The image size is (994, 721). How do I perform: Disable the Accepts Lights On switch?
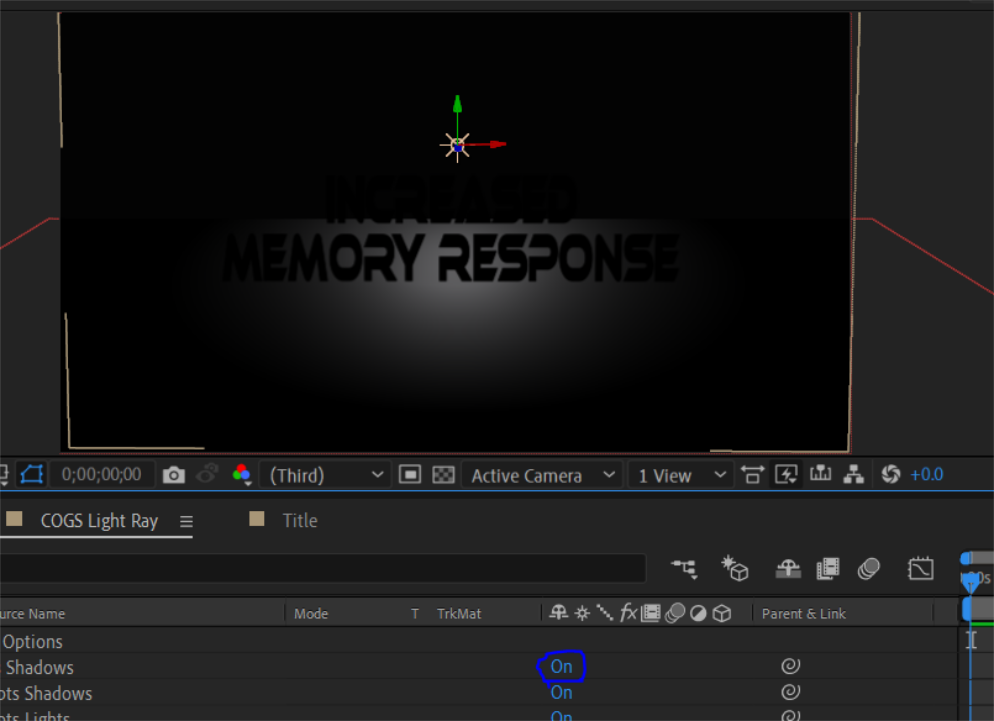click(x=561, y=715)
